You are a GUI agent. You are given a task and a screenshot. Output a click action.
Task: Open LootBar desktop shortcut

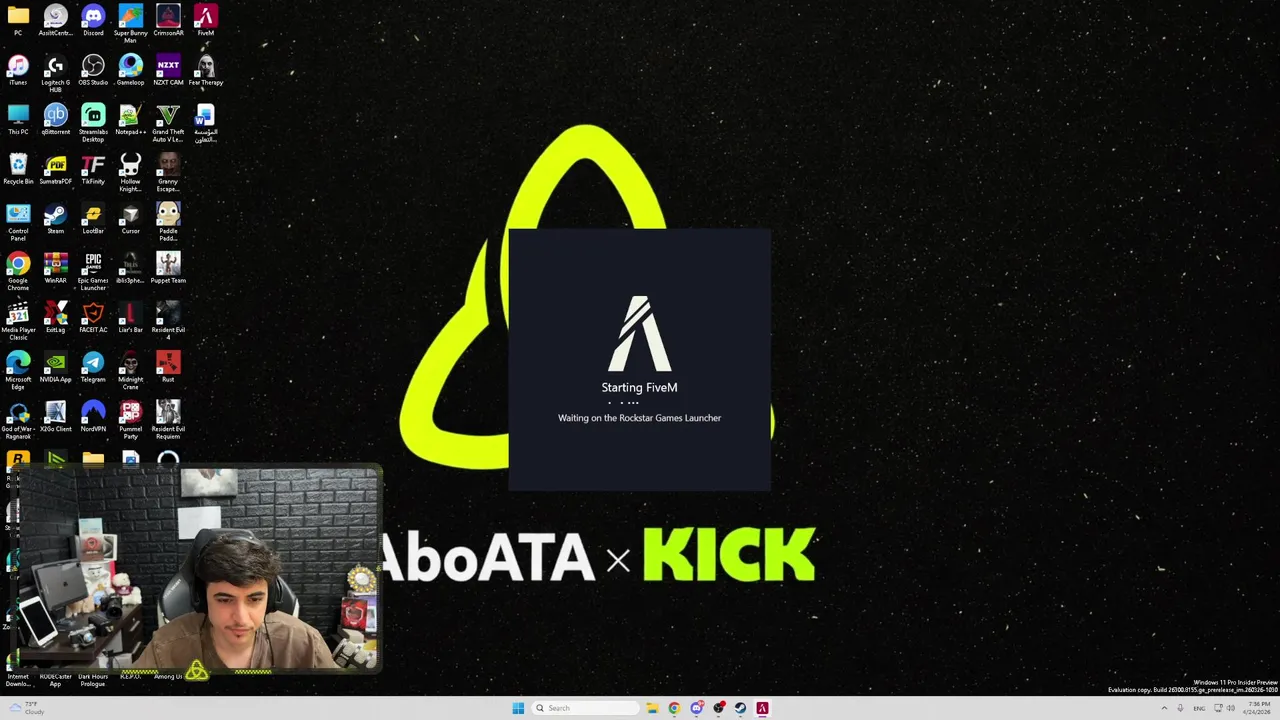click(93, 219)
